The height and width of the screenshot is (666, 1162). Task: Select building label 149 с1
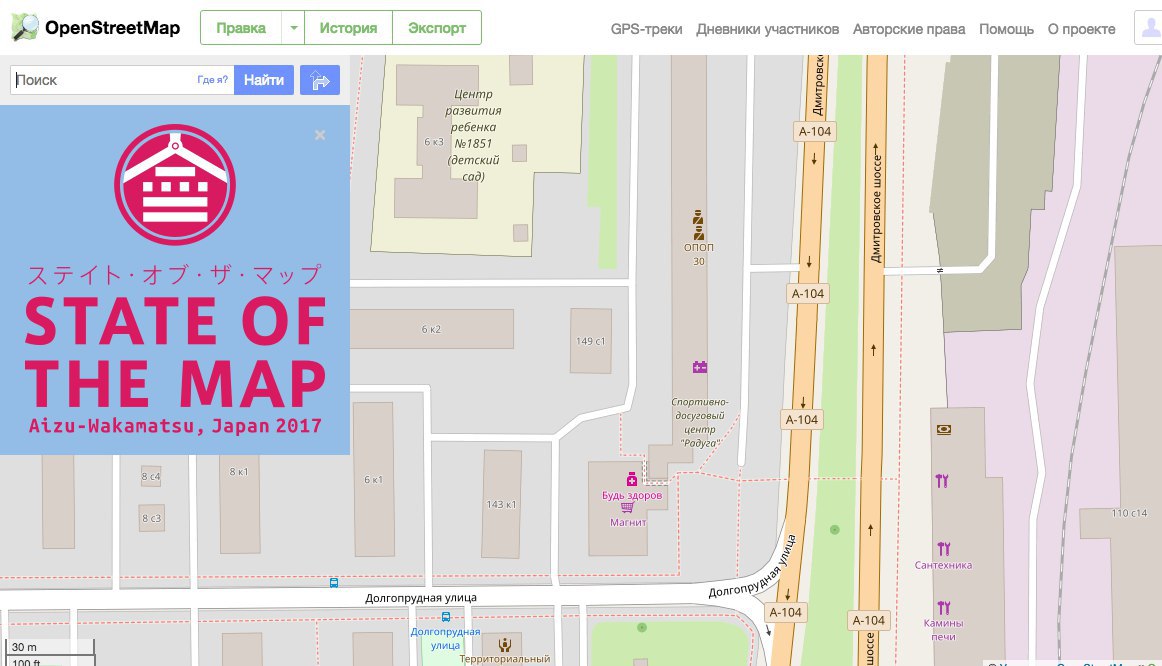coord(591,342)
